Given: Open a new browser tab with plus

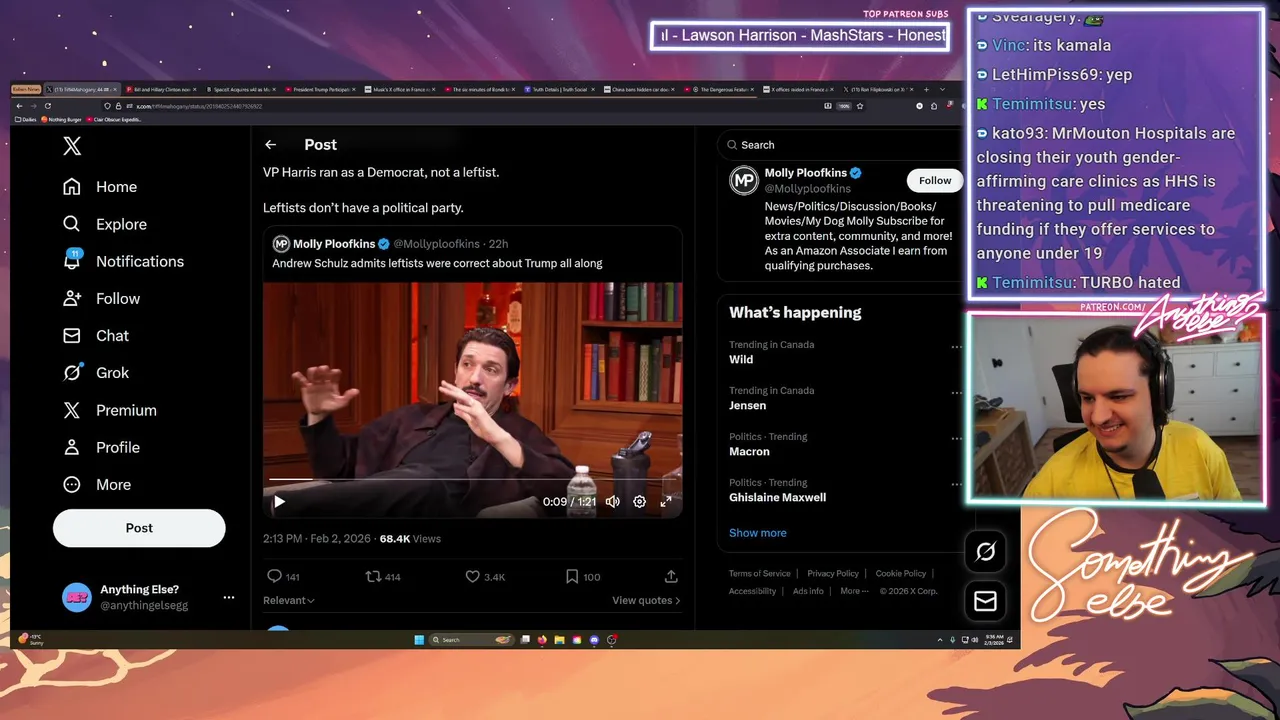Looking at the screenshot, I should tap(926, 89).
